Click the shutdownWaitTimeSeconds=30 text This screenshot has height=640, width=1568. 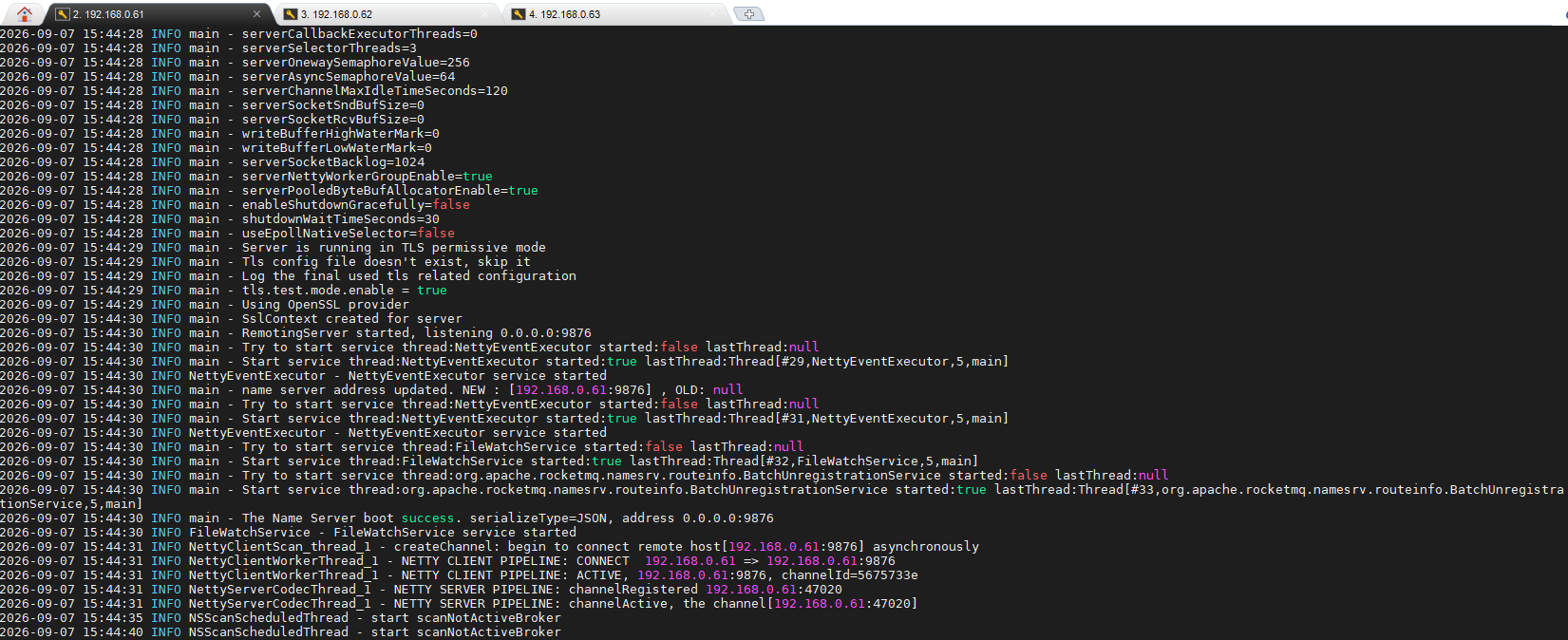coord(341,219)
